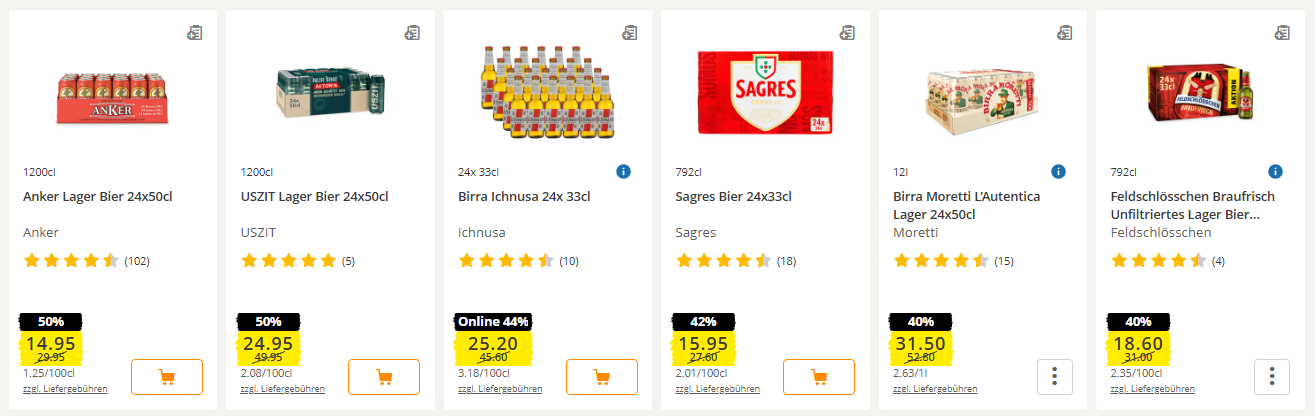View USZIT Lager Bier star ratings
This screenshot has width=1315, height=416.
point(289,262)
